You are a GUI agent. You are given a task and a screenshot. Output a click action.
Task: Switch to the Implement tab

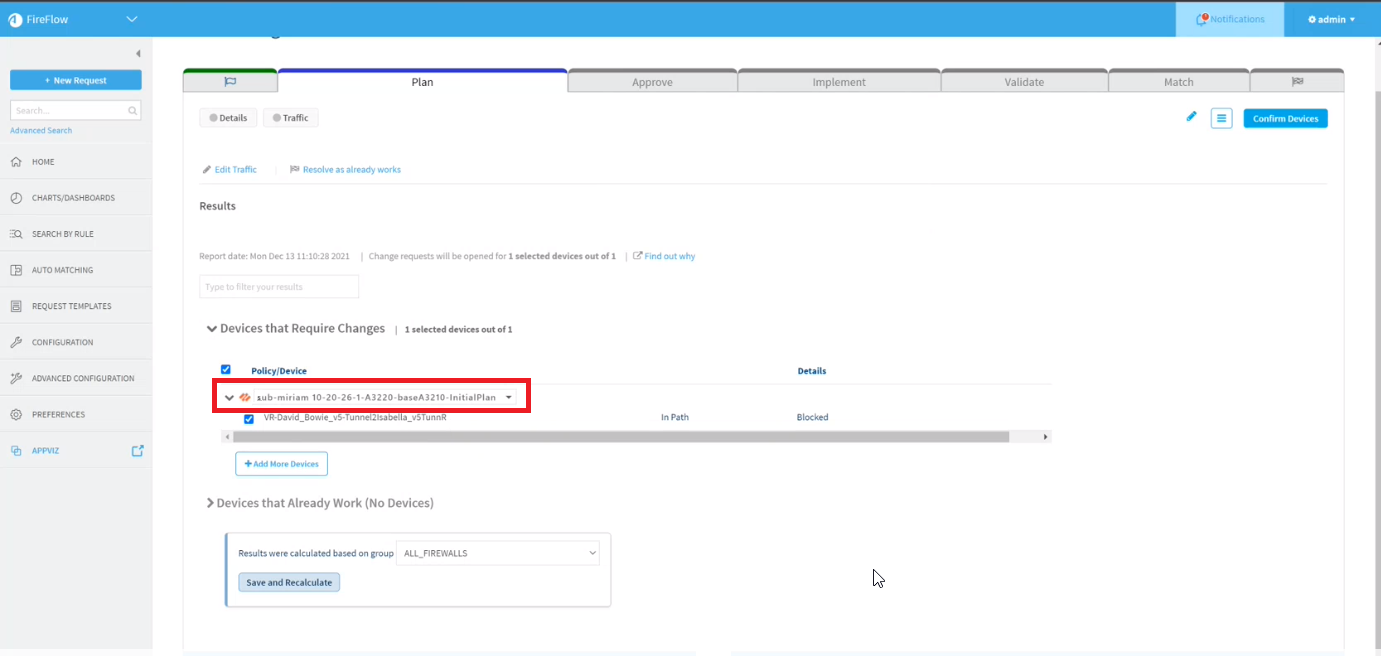(x=839, y=82)
